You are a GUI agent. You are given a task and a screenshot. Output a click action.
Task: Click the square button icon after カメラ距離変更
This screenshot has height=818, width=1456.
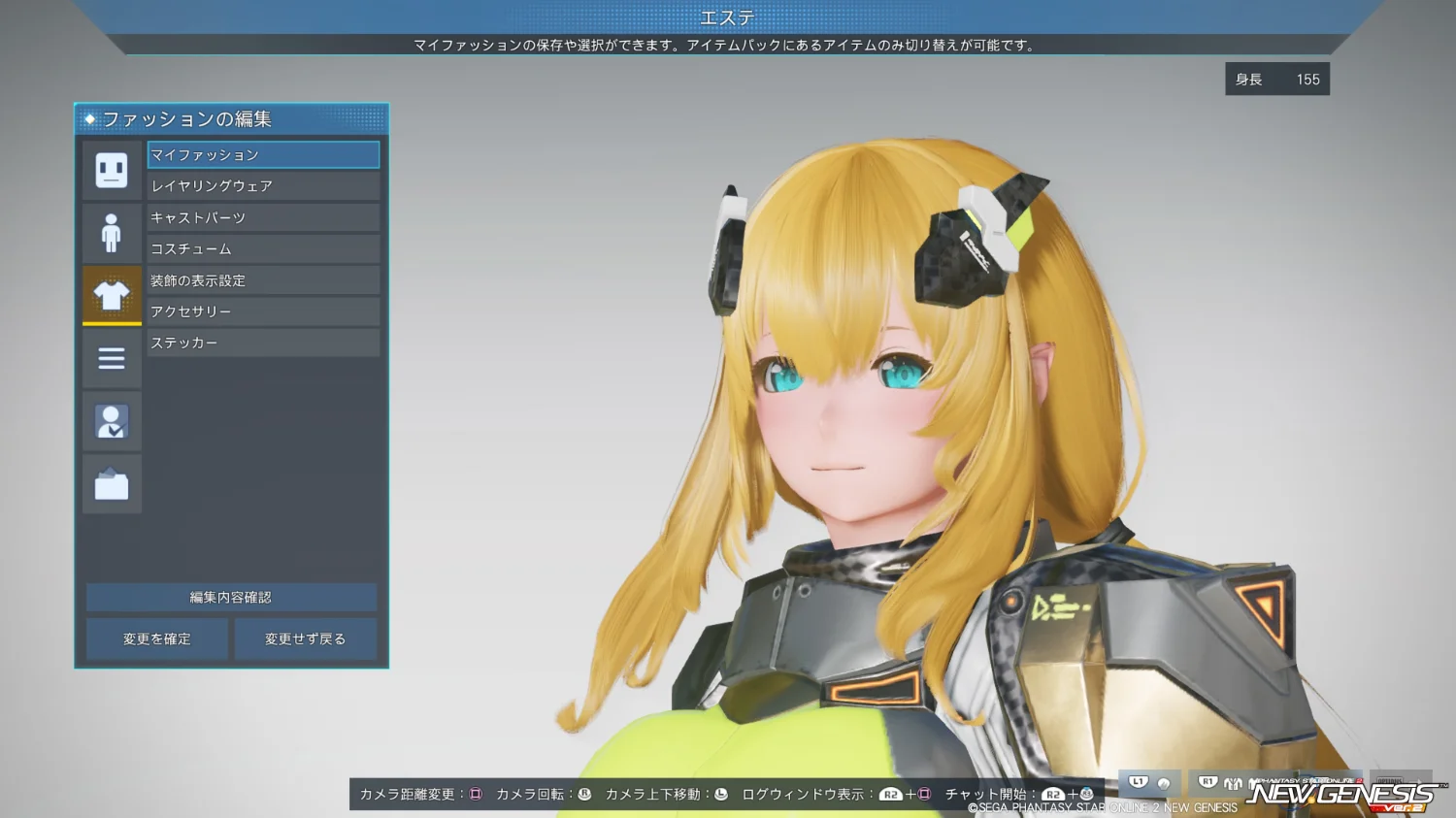pyautogui.click(x=476, y=794)
